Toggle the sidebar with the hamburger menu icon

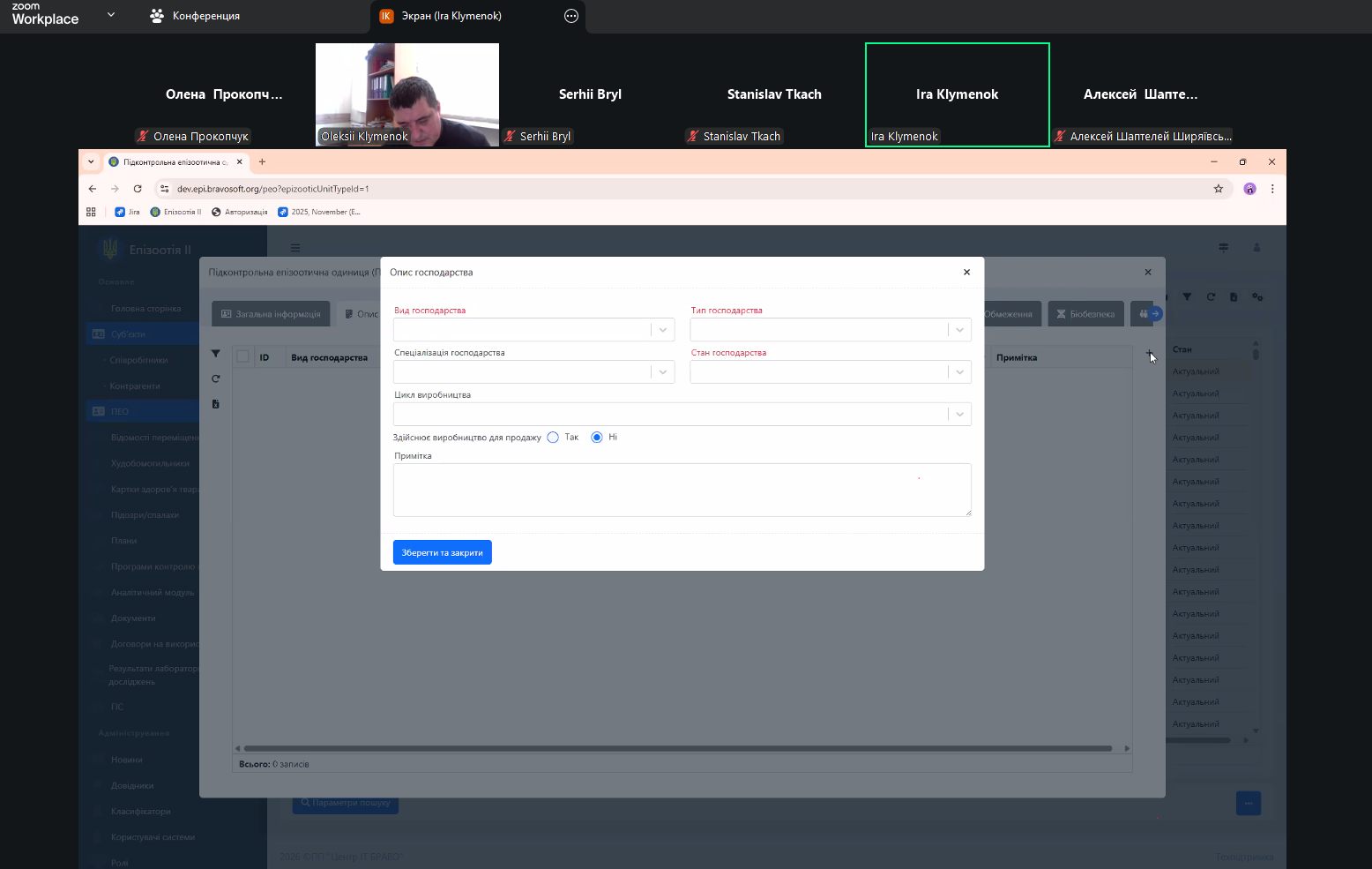pyautogui.click(x=295, y=248)
